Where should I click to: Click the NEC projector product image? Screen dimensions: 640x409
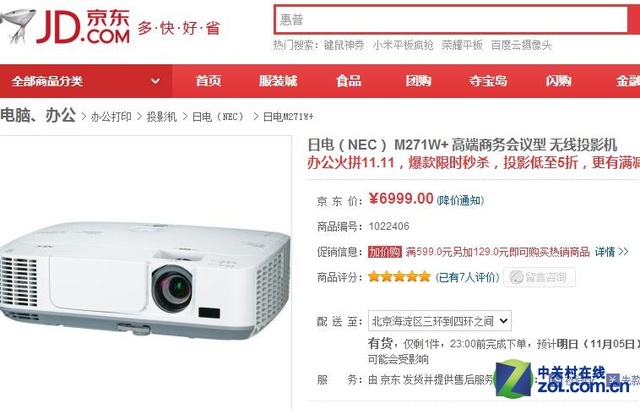pos(145,280)
